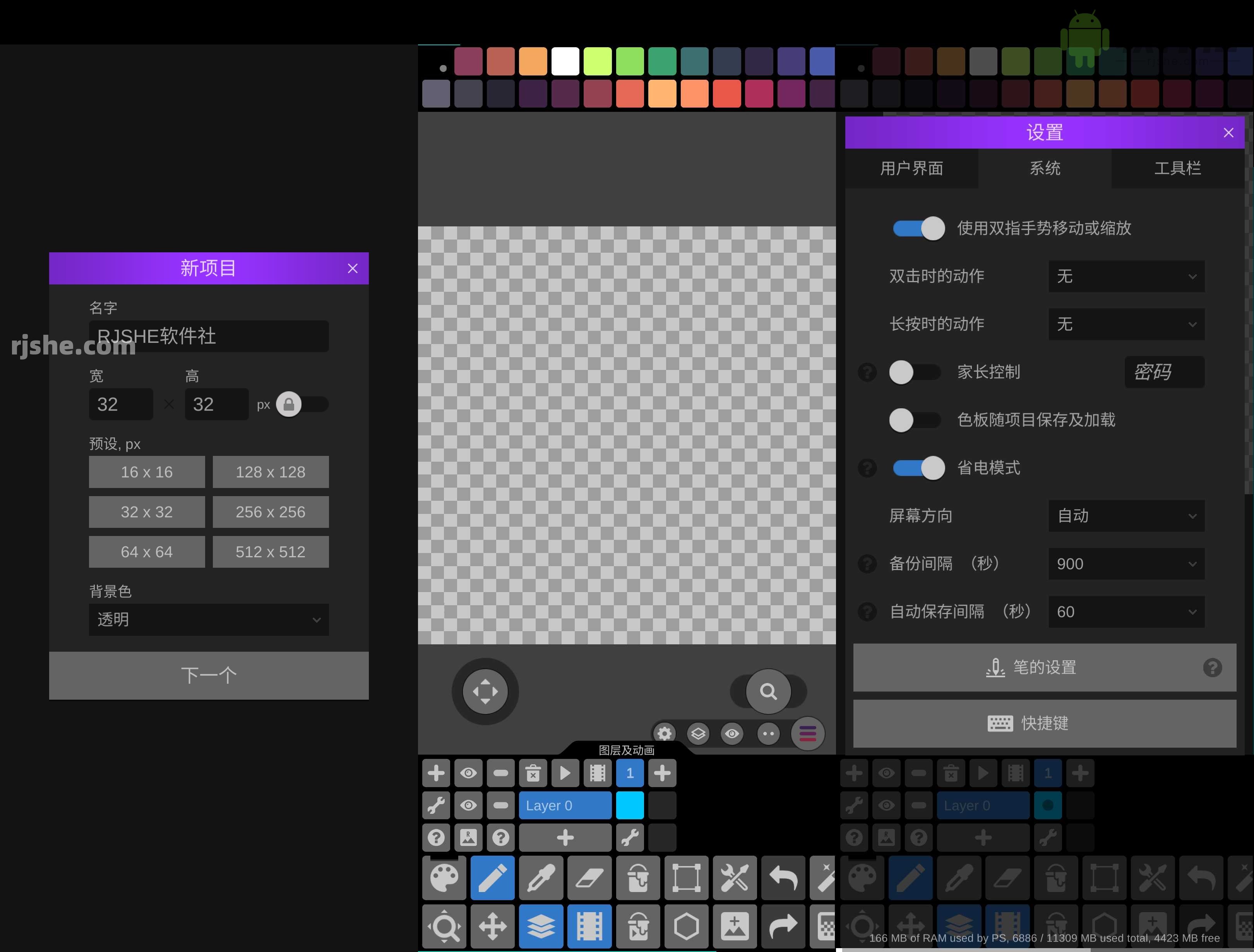Click the 名字 project name field
Image resolution: width=1254 pixels, height=952 pixels.
tap(209, 336)
